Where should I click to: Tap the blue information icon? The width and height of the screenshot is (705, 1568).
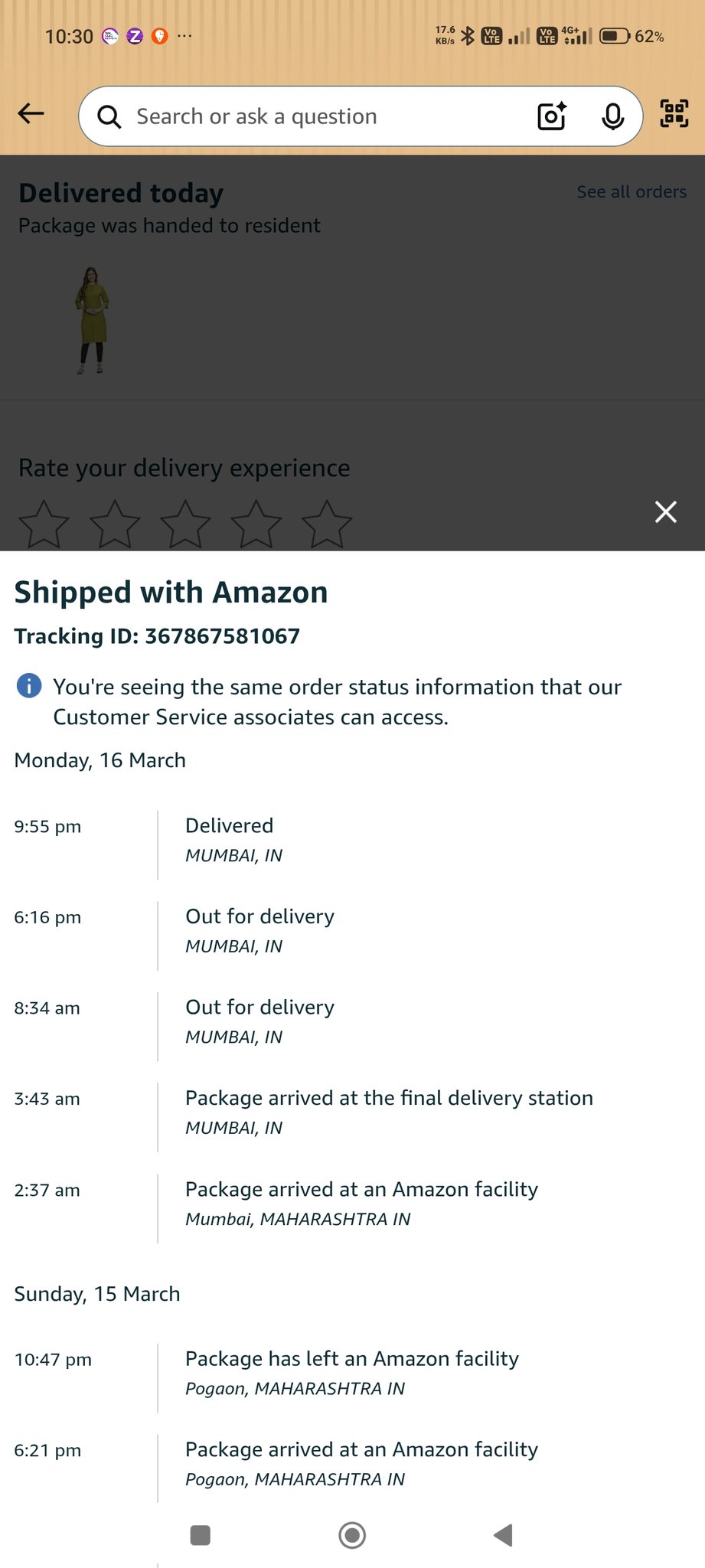click(x=29, y=685)
